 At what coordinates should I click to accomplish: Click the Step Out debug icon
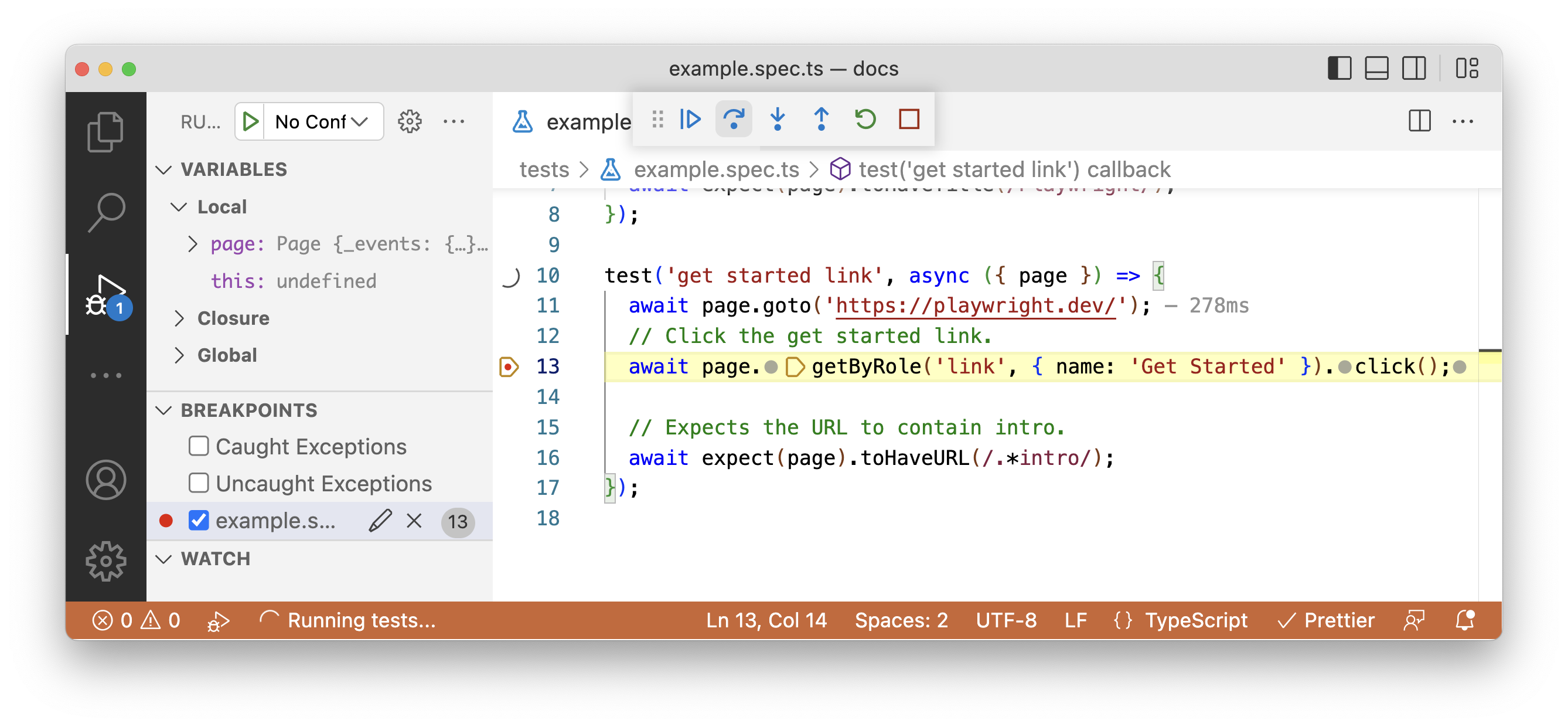click(820, 119)
